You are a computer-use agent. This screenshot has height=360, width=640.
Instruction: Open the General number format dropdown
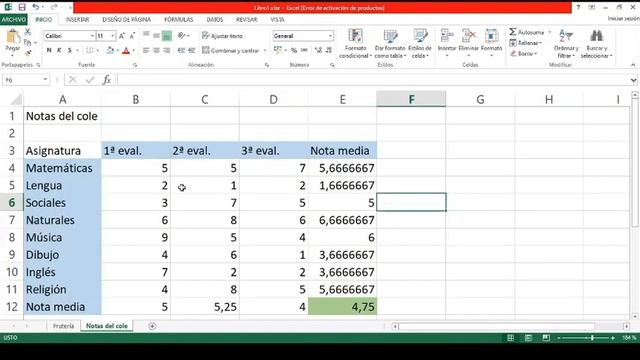click(x=330, y=36)
